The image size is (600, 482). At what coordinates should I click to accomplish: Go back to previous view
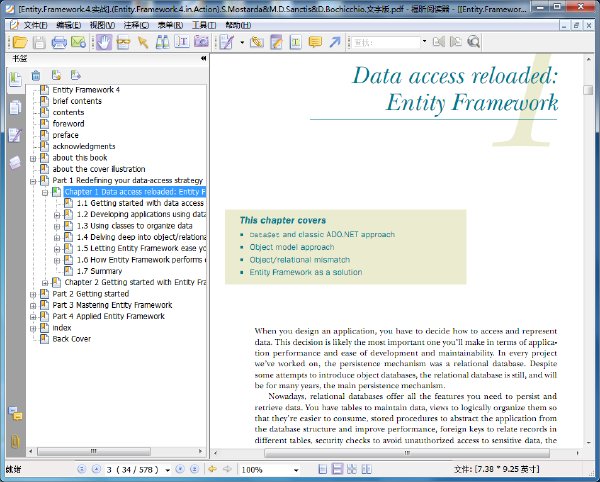click(212, 469)
